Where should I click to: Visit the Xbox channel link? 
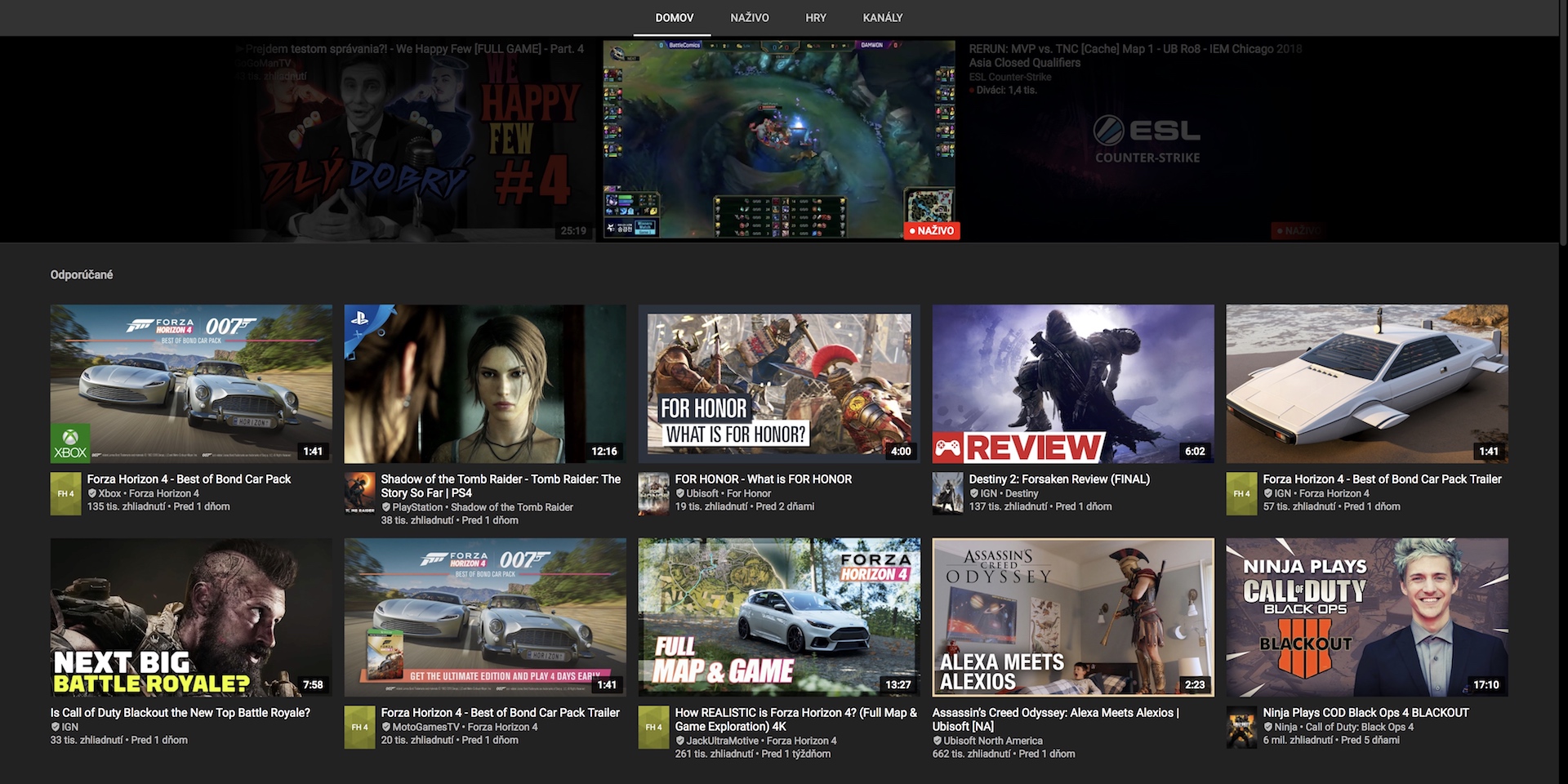109,493
